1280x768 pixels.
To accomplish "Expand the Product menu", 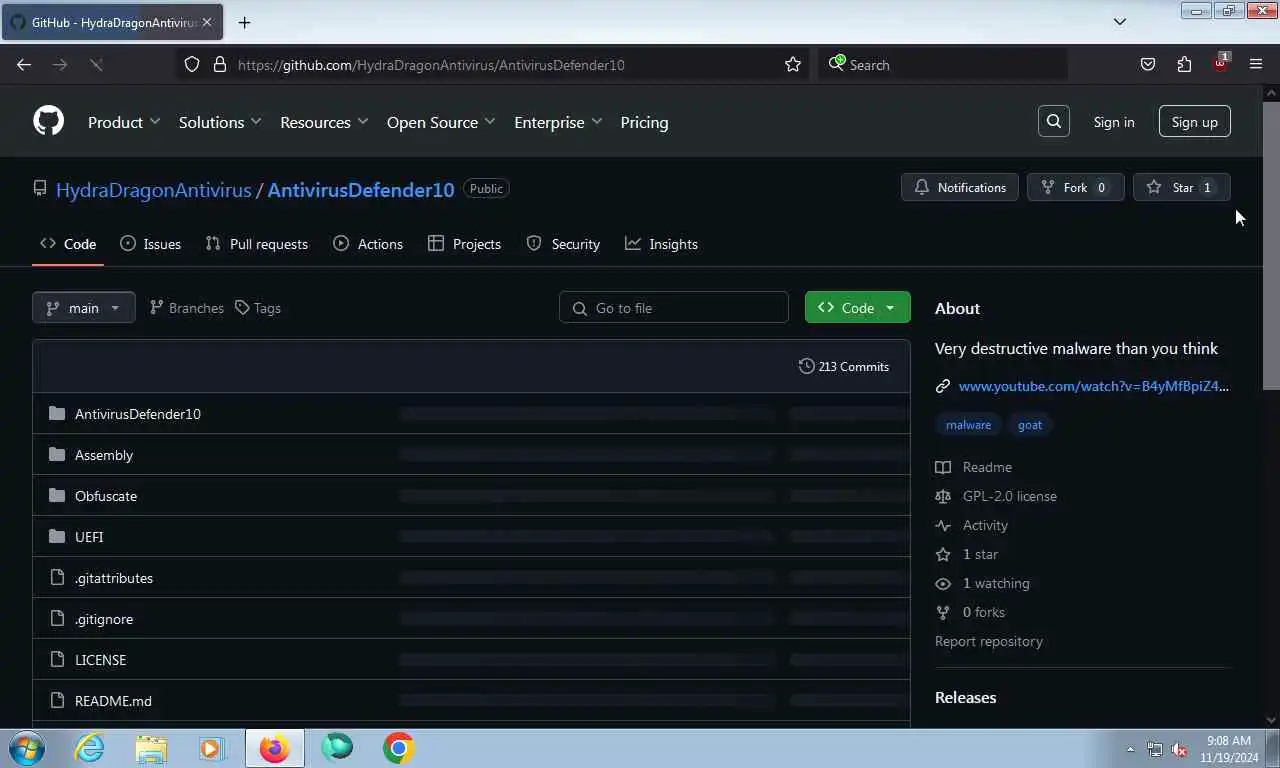I will click(124, 122).
